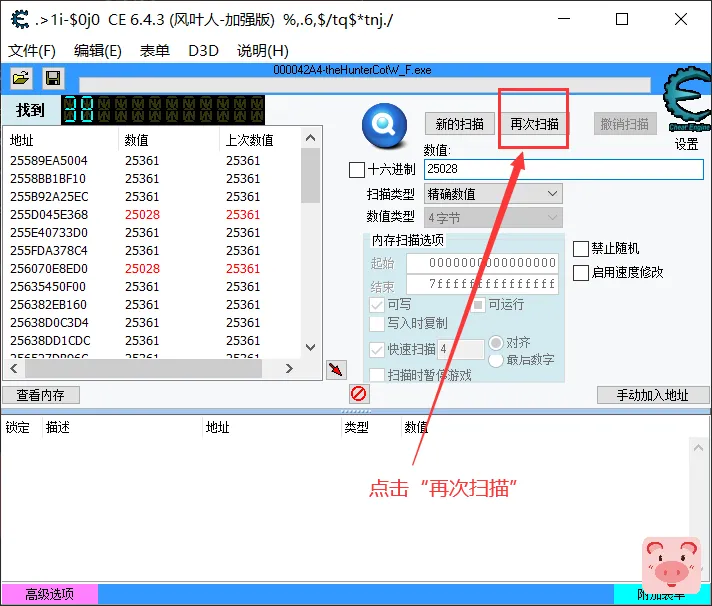
Task: Toggle the 可运行 checkbox
Action: click(x=478, y=305)
